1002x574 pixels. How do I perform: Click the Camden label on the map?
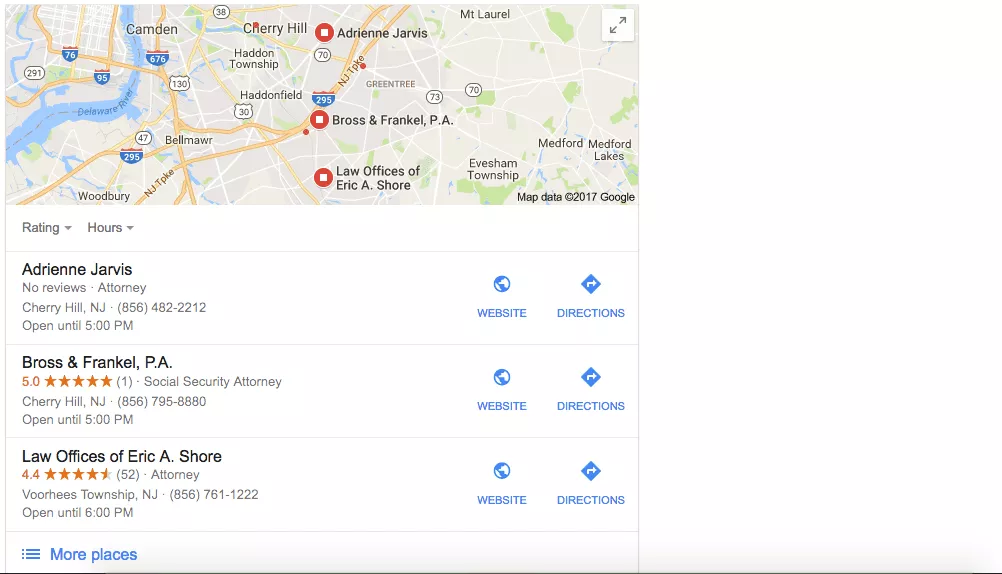tap(151, 29)
